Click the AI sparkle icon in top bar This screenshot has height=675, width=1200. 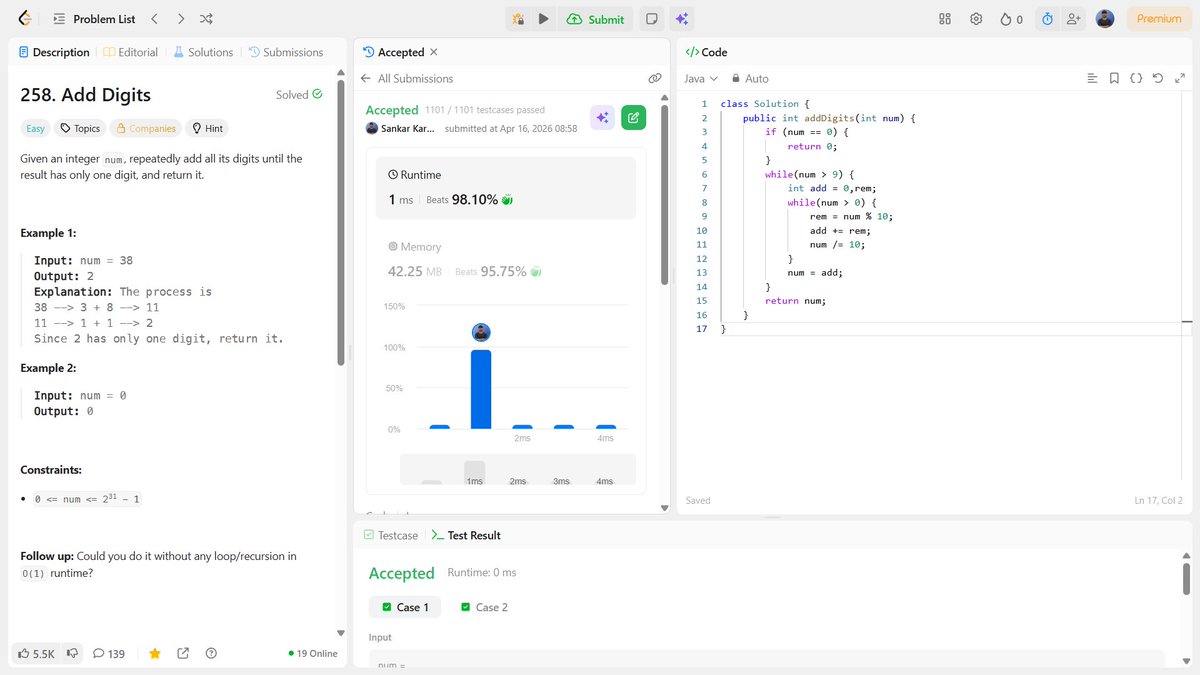681,19
